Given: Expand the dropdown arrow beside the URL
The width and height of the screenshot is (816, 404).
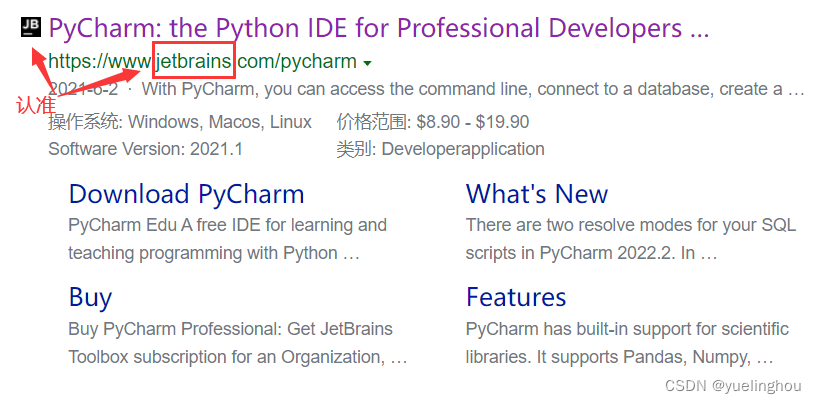Looking at the screenshot, I should coord(367,64).
